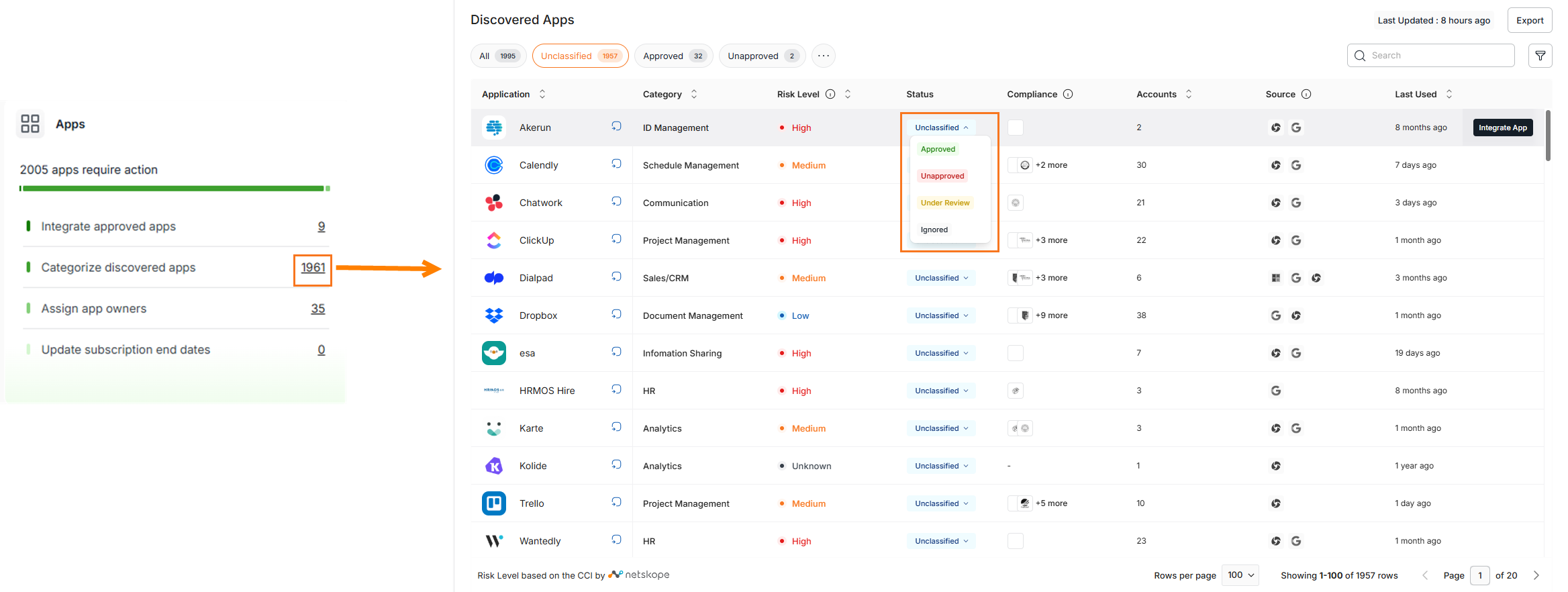1568x592 pixels.
Task: Click the 'Calendly' application name
Action: 538,165
